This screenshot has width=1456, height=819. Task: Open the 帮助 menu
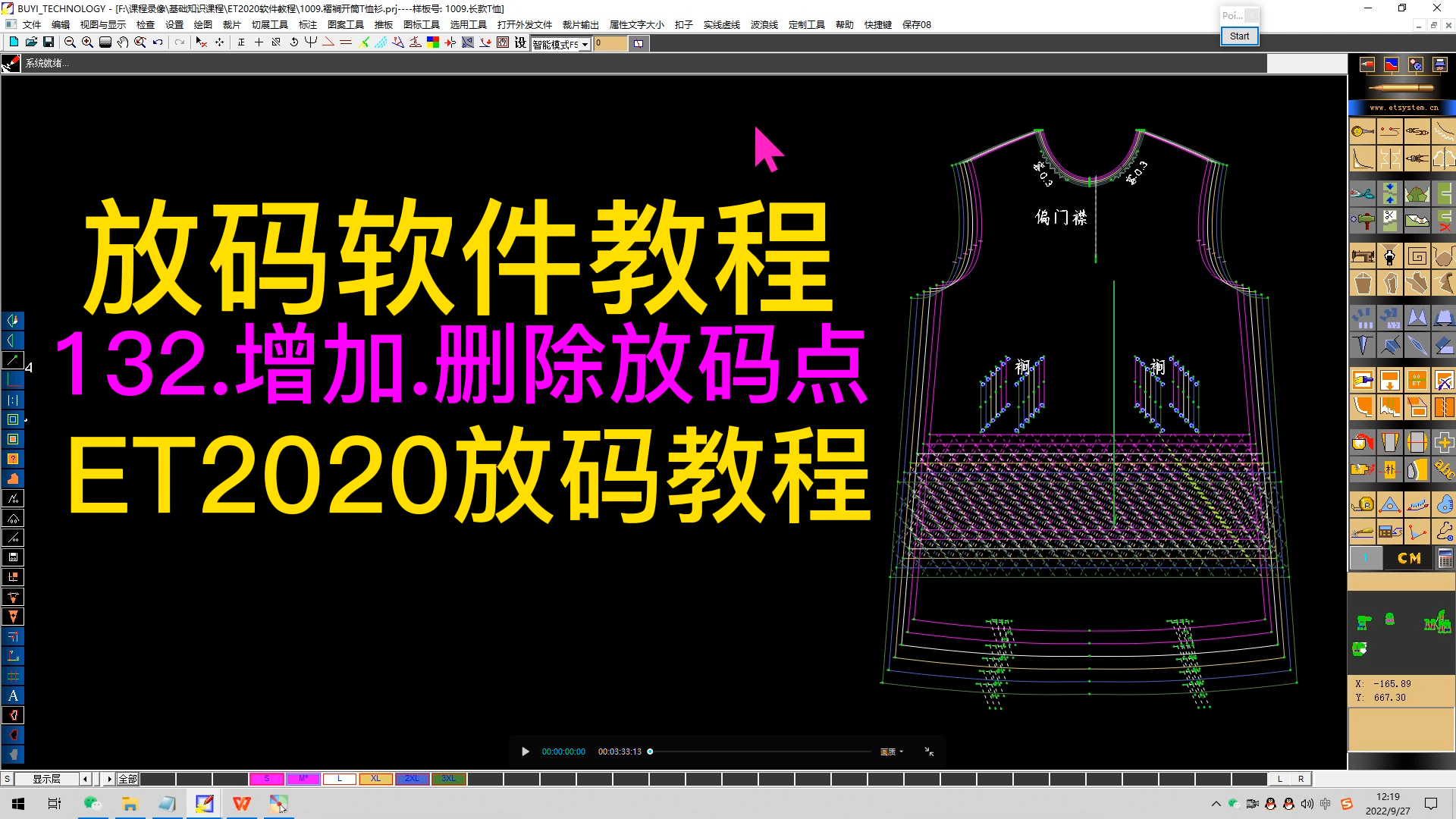click(x=845, y=25)
